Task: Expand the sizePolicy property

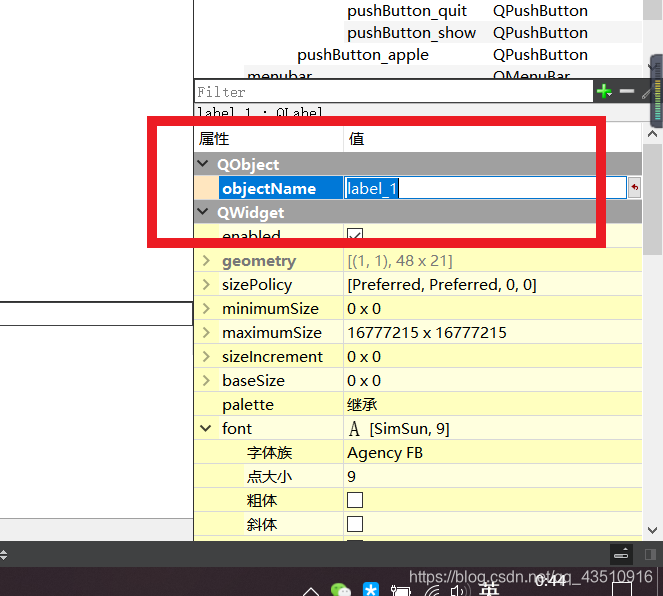Action: click(206, 284)
